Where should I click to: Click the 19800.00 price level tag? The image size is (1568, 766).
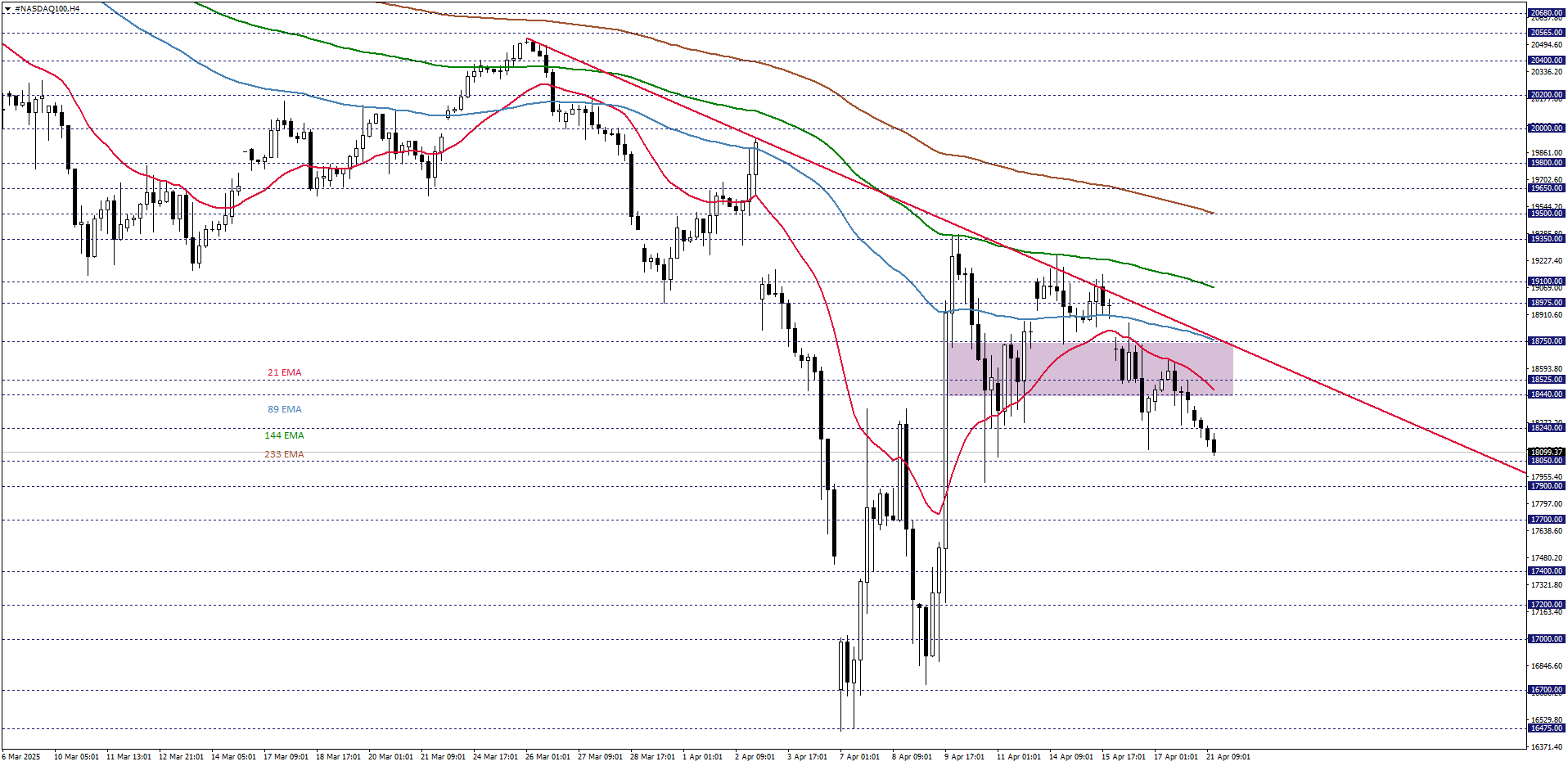(x=1546, y=163)
